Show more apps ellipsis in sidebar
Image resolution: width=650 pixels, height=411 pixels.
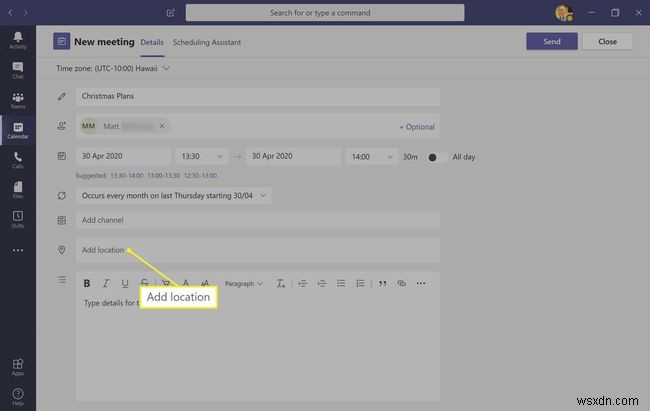click(18, 250)
